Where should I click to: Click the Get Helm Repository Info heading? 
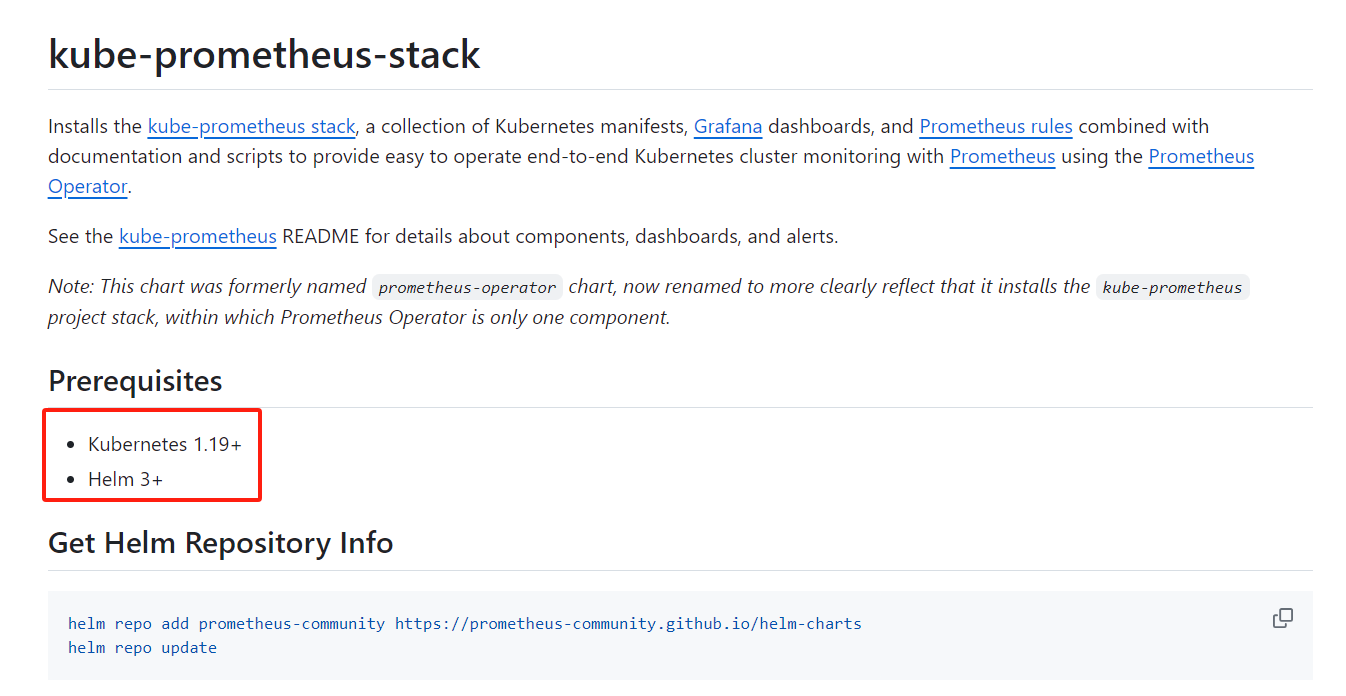tap(220, 543)
